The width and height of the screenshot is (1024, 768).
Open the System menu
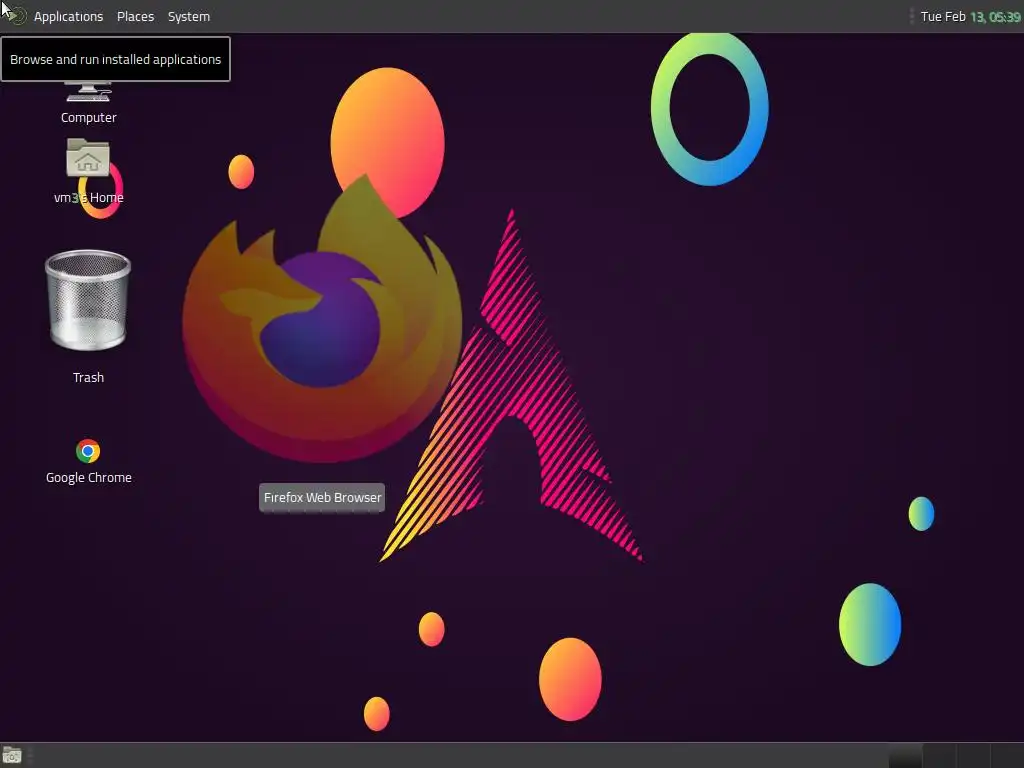click(x=189, y=16)
